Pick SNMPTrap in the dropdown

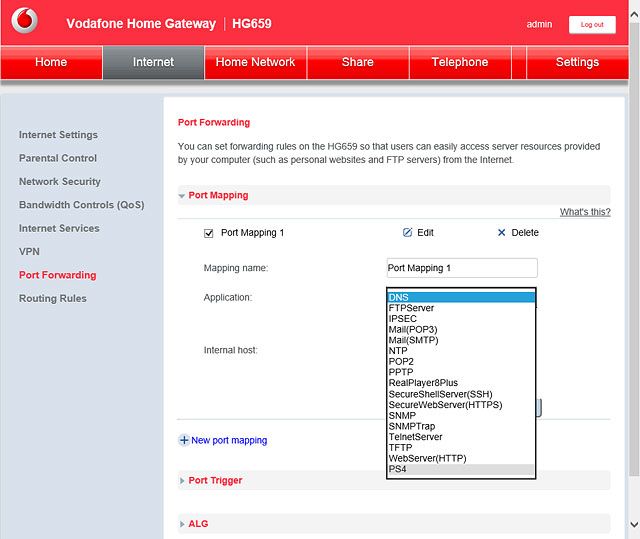(x=460, y=426)
